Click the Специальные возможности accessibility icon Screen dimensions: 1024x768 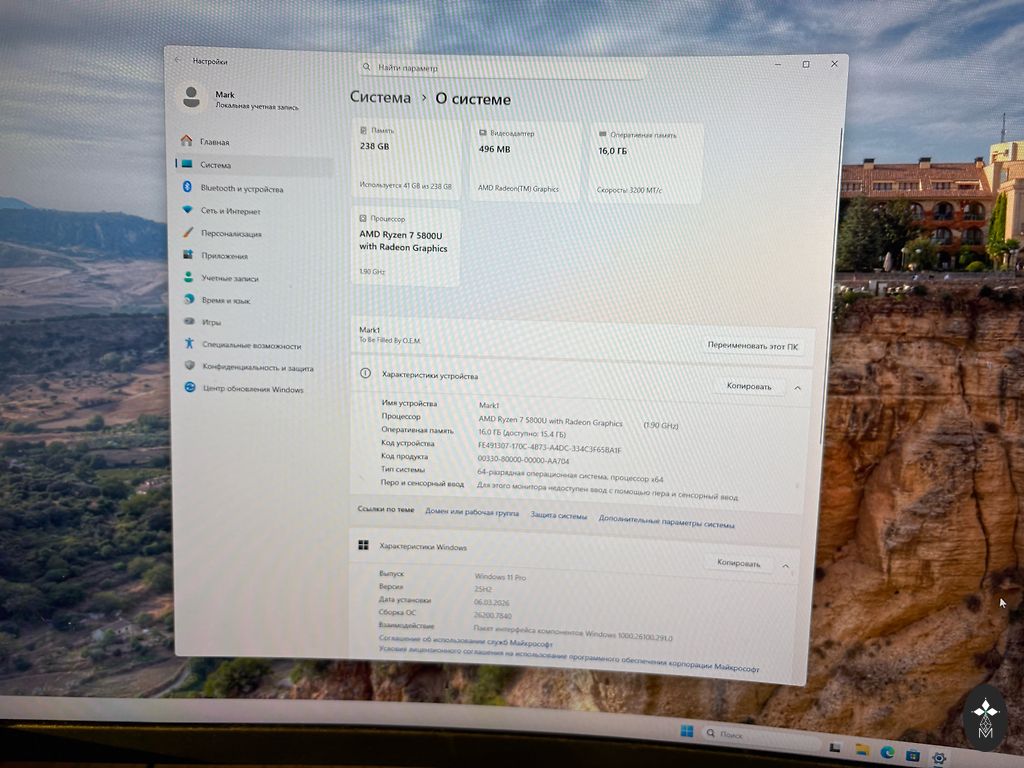188,345
